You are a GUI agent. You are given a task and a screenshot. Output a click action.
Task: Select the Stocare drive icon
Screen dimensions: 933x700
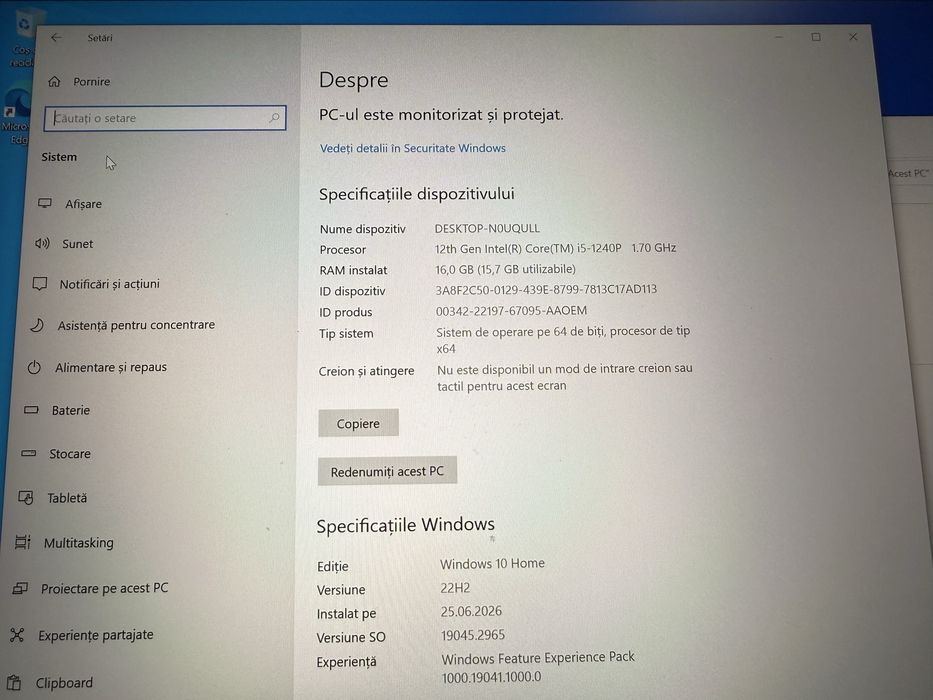click(x=29, y=454)
